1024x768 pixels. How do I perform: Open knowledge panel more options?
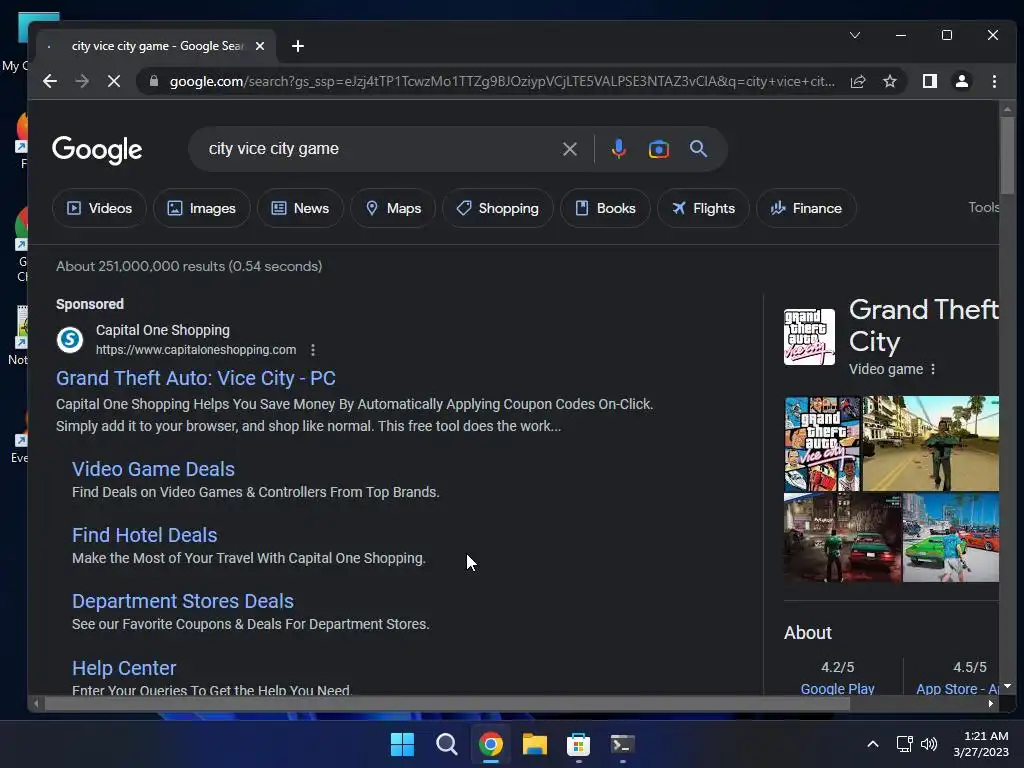(x=933, y=370)
